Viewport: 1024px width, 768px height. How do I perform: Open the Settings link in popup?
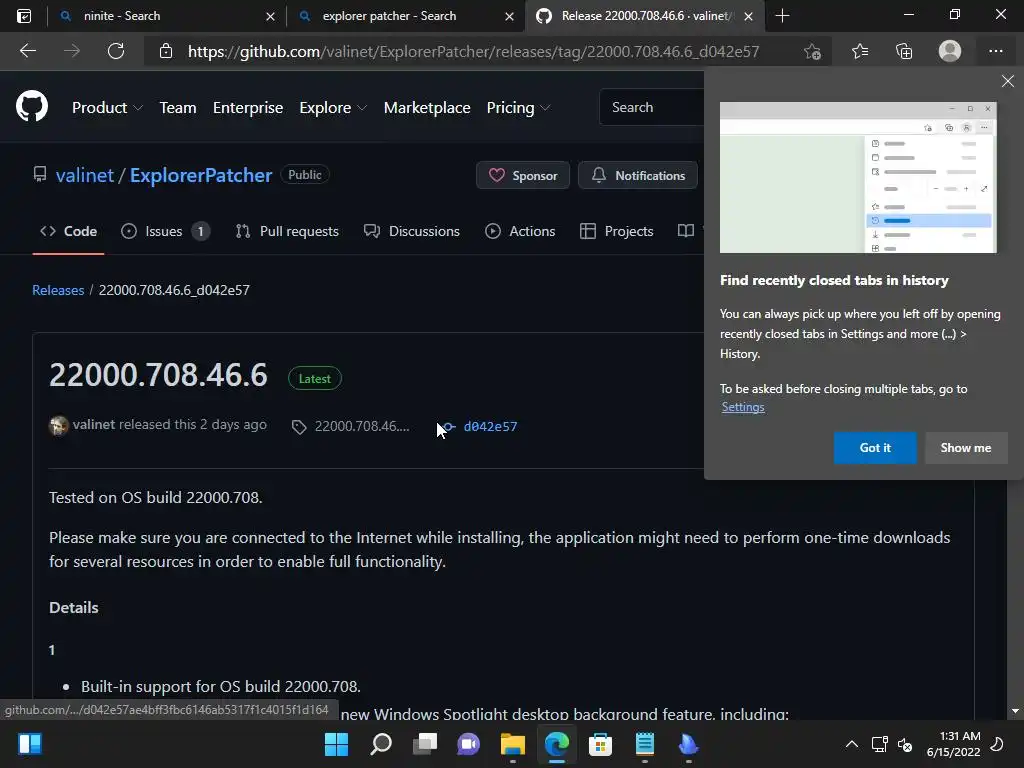coord(743,407)
